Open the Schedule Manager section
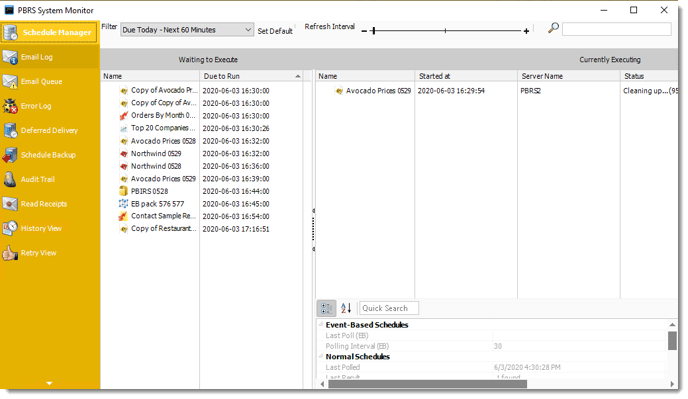 [x=49, y=32]
